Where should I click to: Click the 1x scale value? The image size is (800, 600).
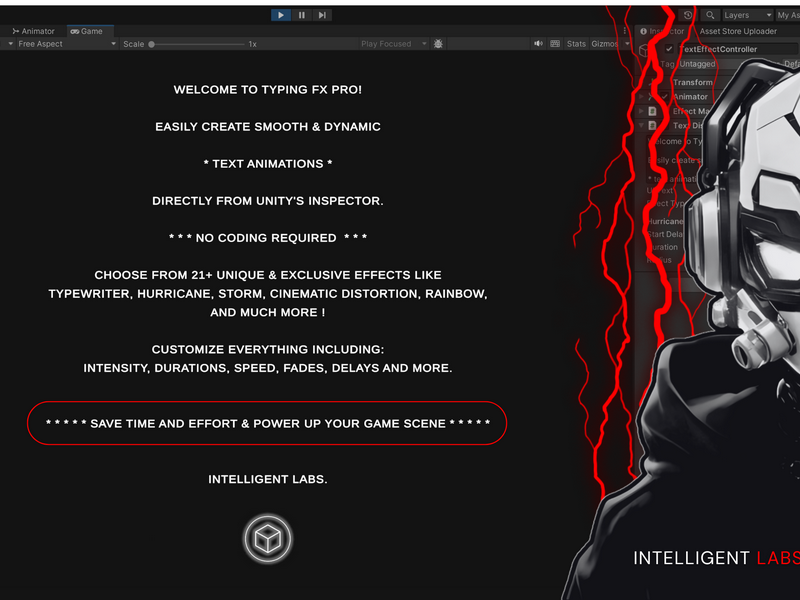coord(253,44)
